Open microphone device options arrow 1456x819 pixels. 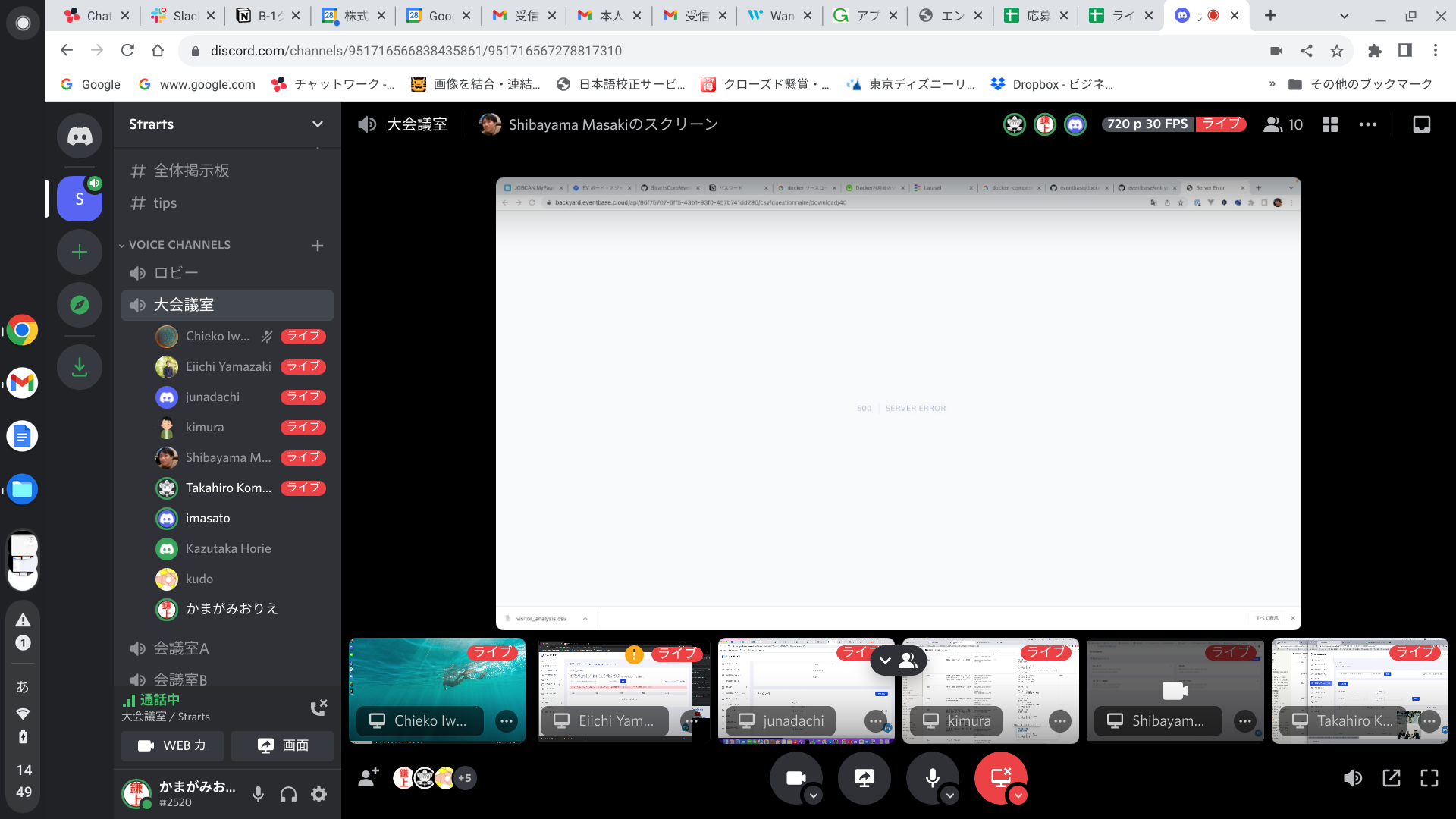click(x=950, y=795)
